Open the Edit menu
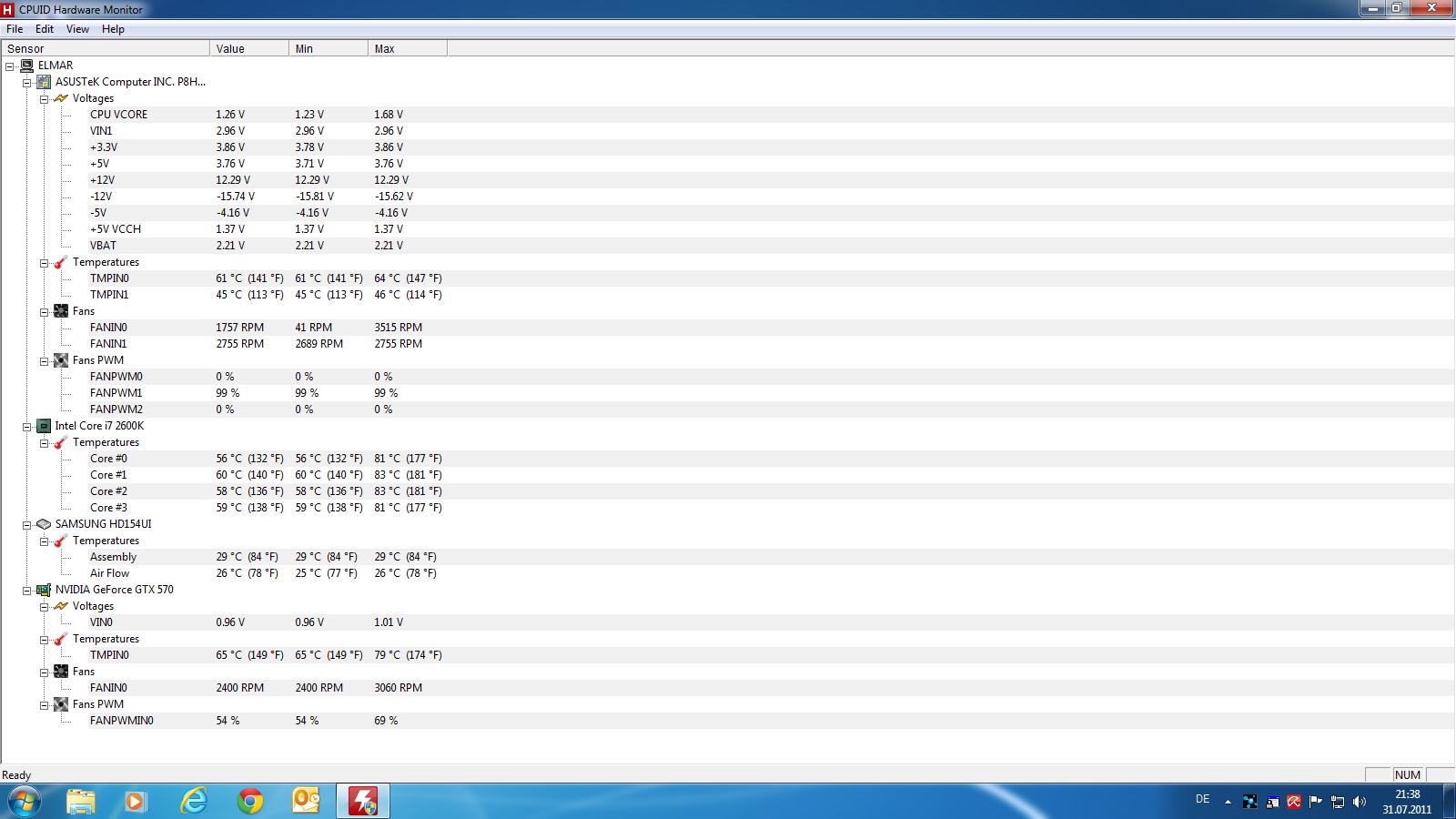 tap(45, 29)
